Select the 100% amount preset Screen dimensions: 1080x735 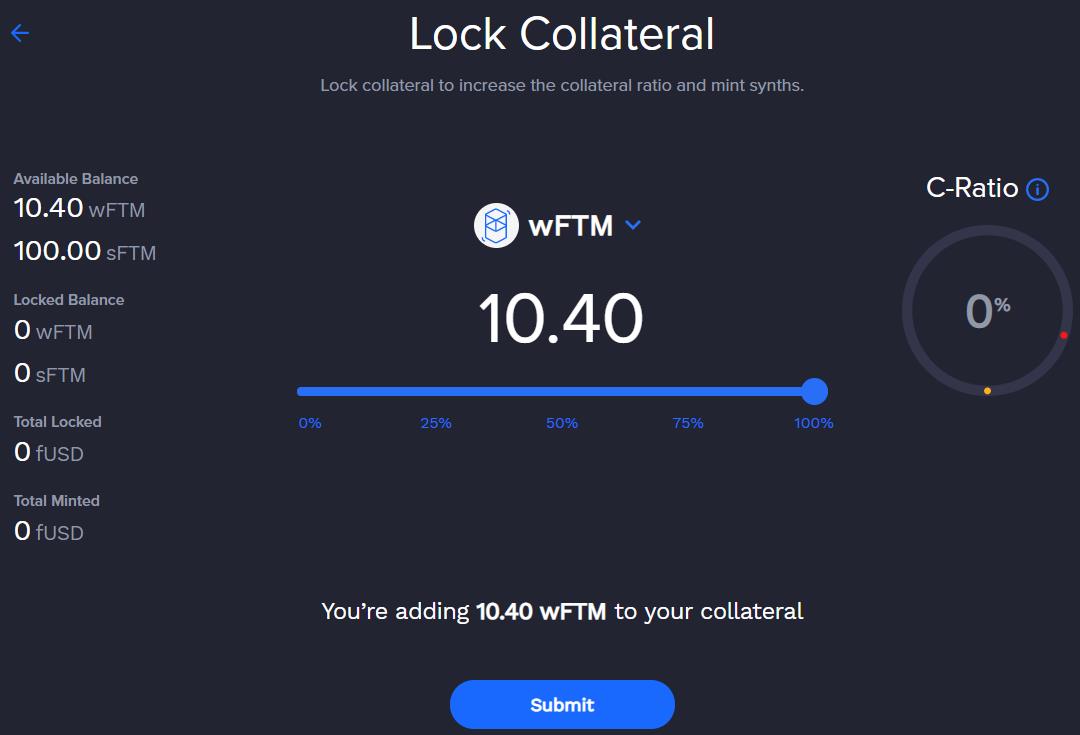point(814,423)
